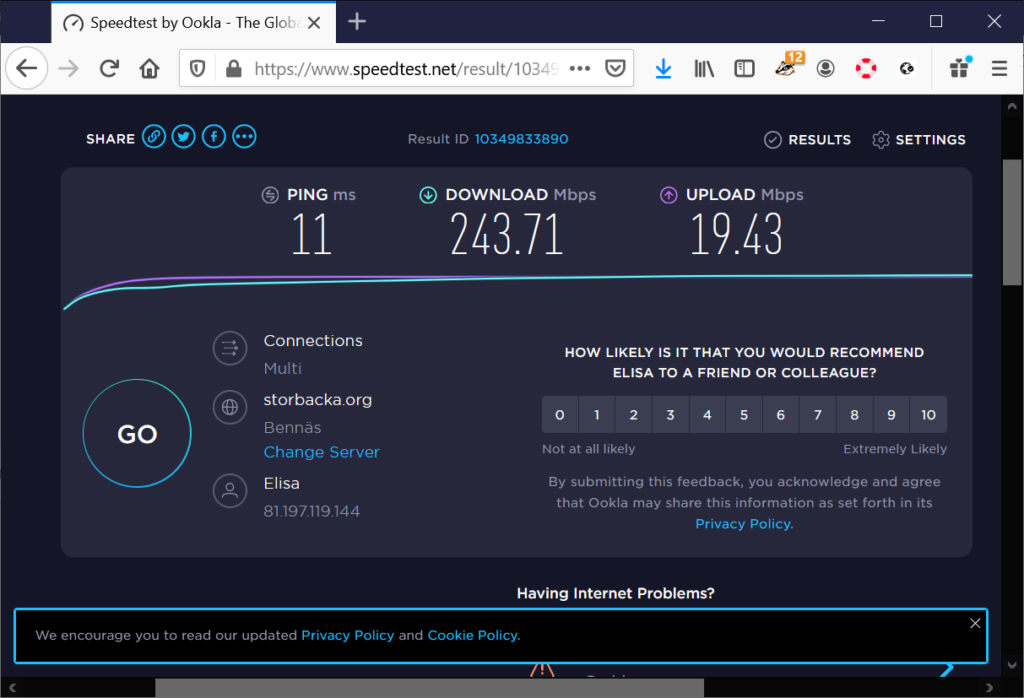The image size is (1024, 698).
Task: Rate recommendation 3
Action: (670, 415)
